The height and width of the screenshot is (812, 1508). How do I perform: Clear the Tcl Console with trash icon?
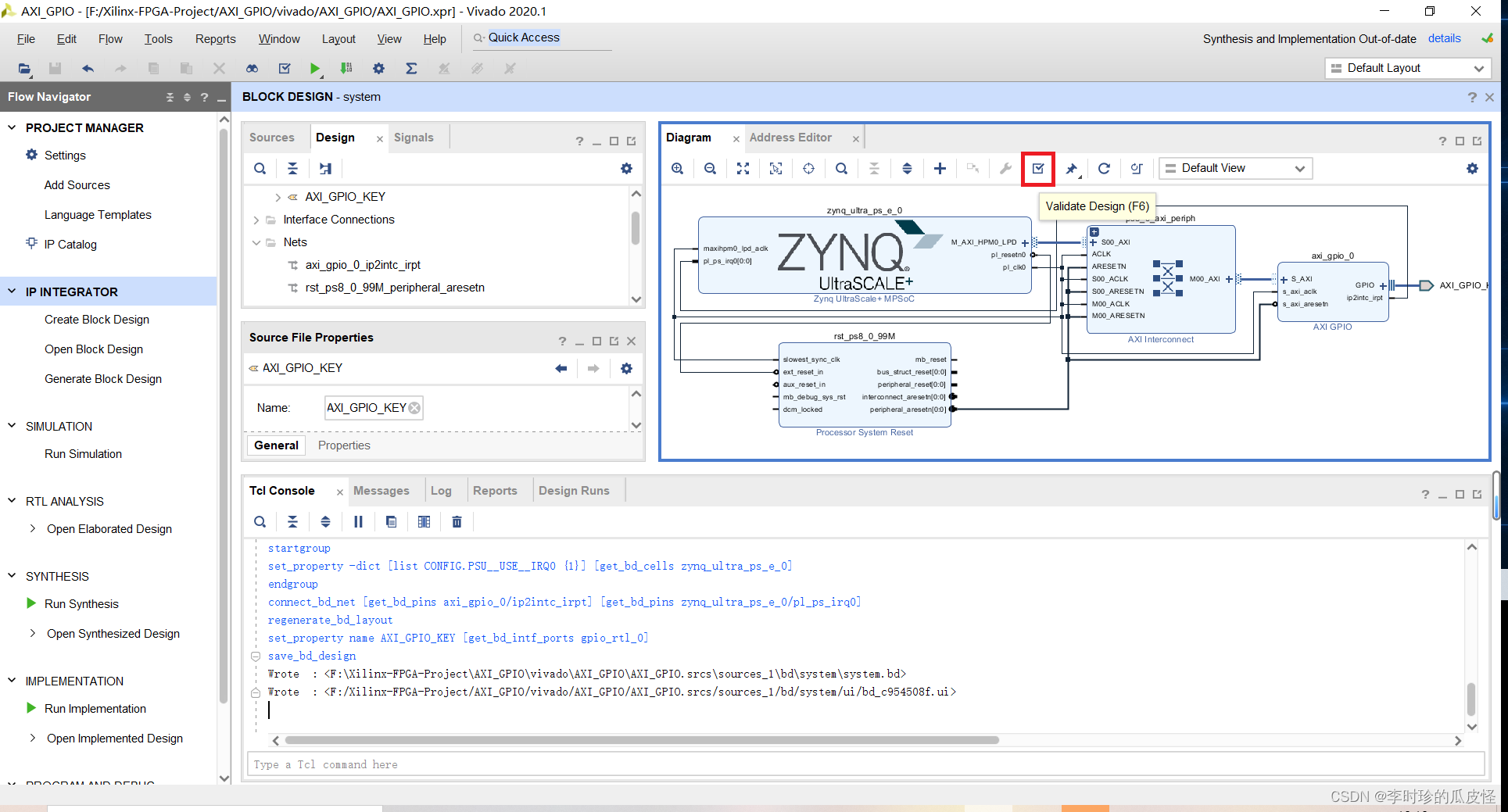pos(457,521)
